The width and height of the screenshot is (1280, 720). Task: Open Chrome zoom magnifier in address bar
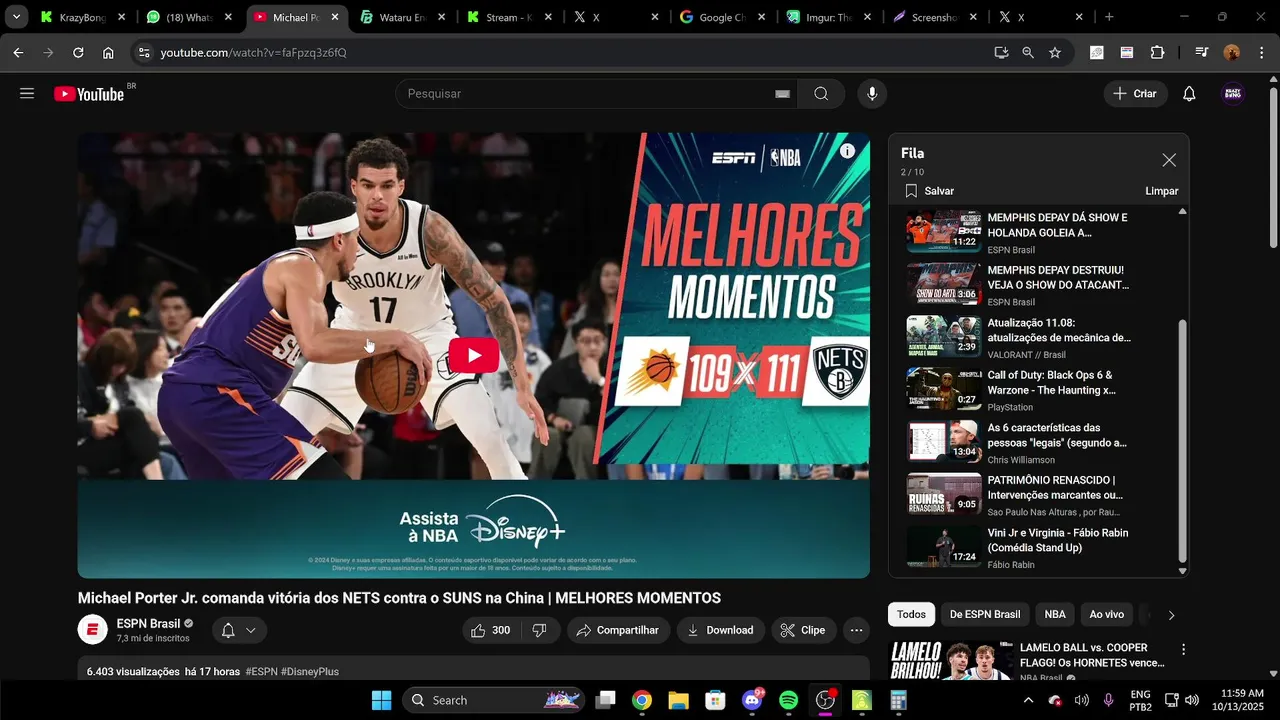click(1028, 53)
